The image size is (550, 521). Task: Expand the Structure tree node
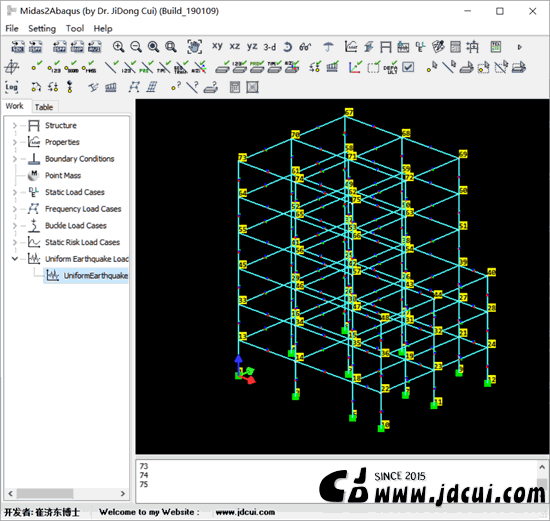click(14, 125)
